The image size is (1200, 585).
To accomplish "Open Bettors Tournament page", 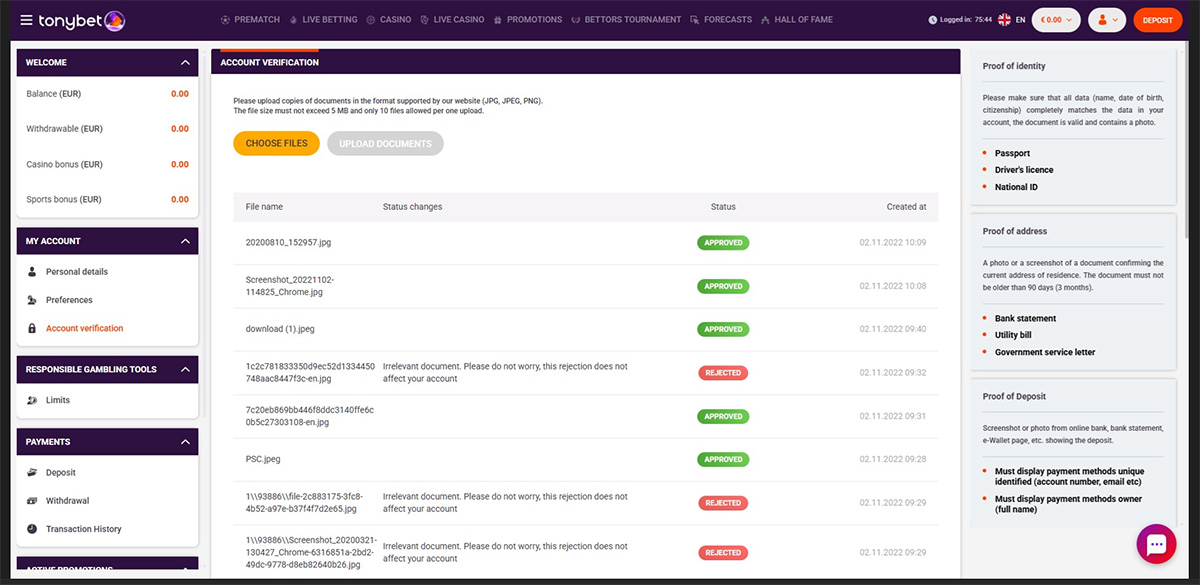I will (x=626, y=20).
